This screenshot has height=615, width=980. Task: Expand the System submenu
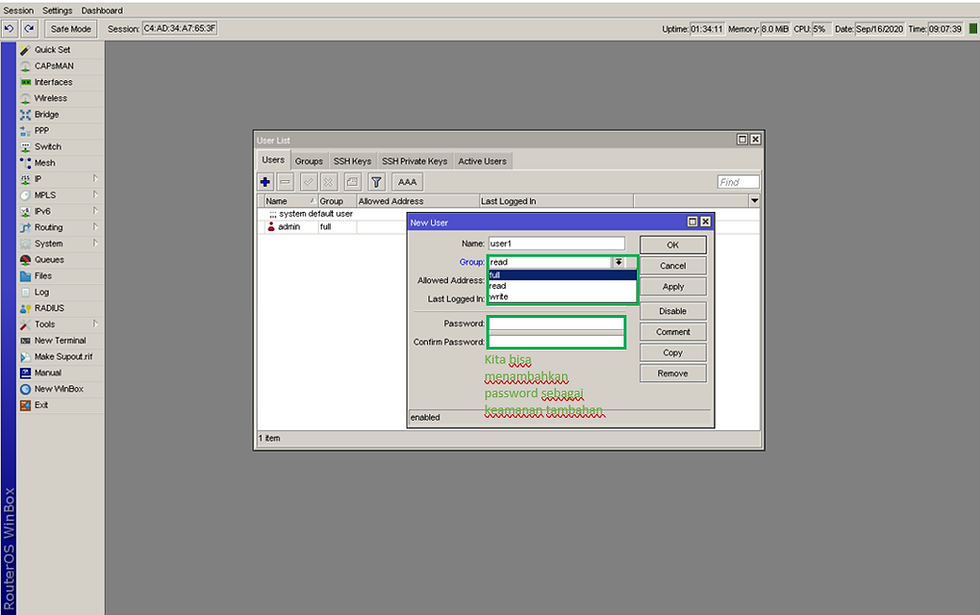[60, 244]
